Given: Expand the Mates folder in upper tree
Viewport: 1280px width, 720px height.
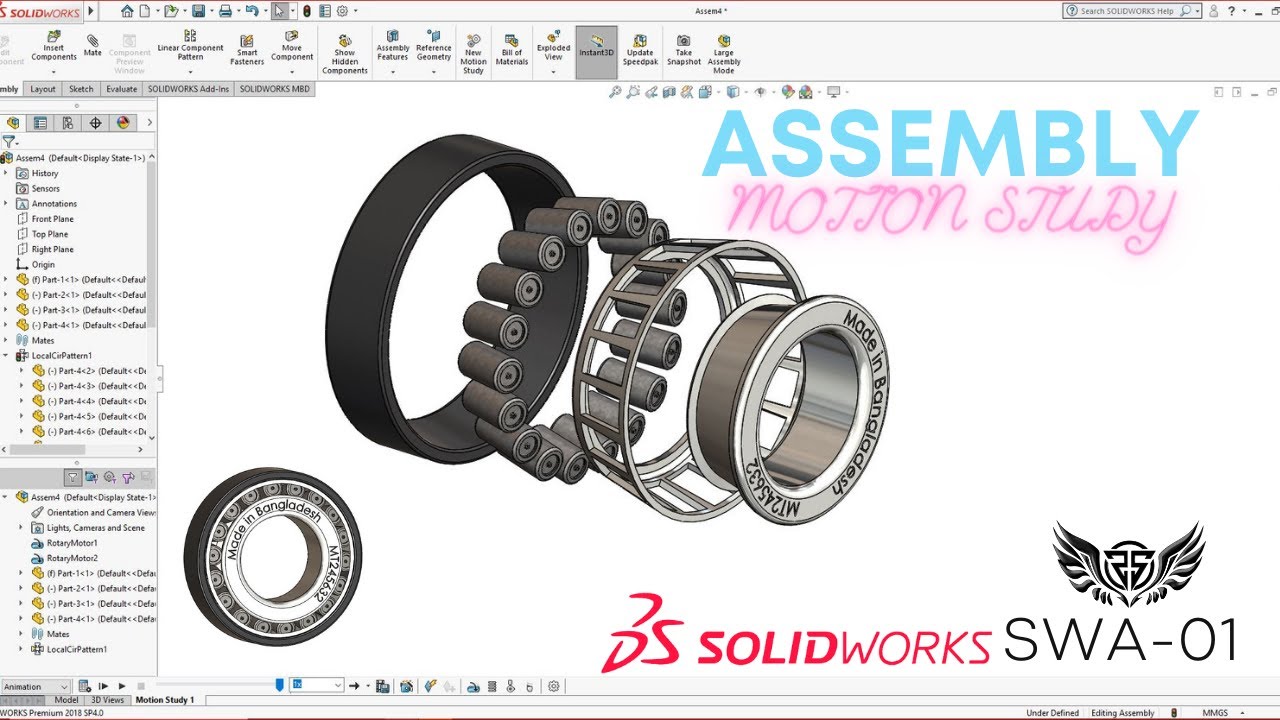Looking at the screenshot, I should point(6,340).
